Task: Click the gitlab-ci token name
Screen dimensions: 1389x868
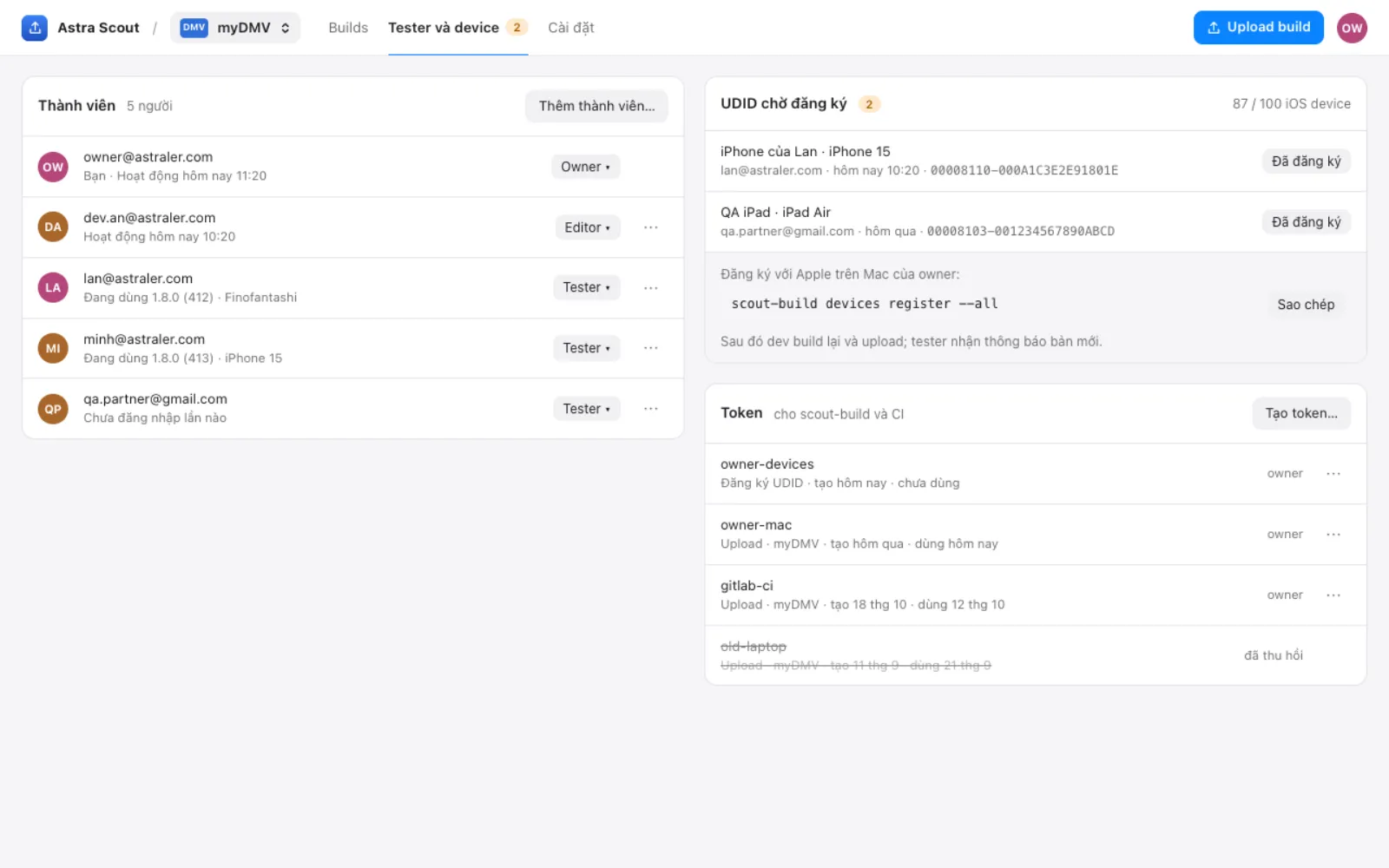Action: [x=747, y=586]
